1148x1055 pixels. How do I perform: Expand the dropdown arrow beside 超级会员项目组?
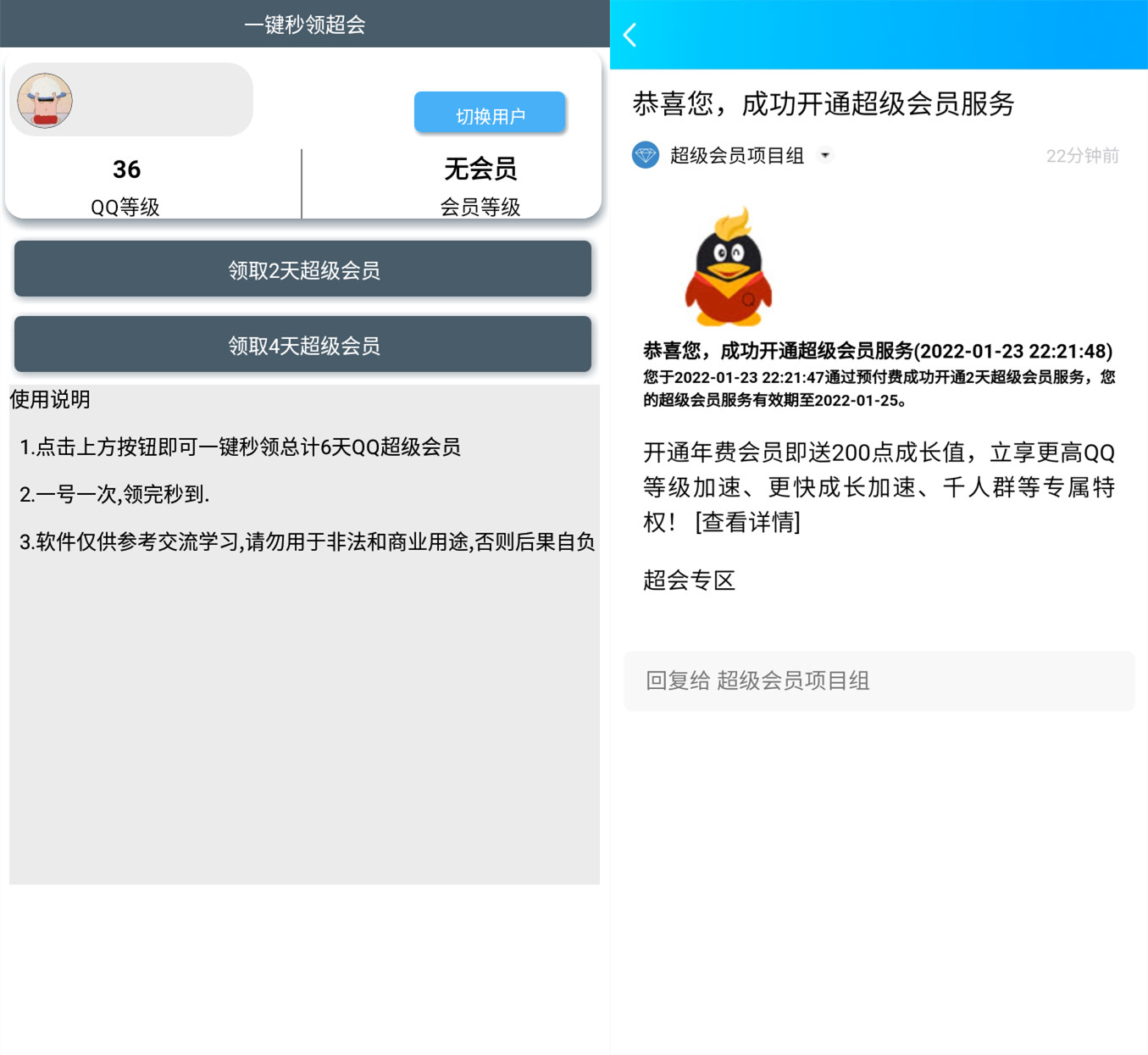[x=824, y=155]
